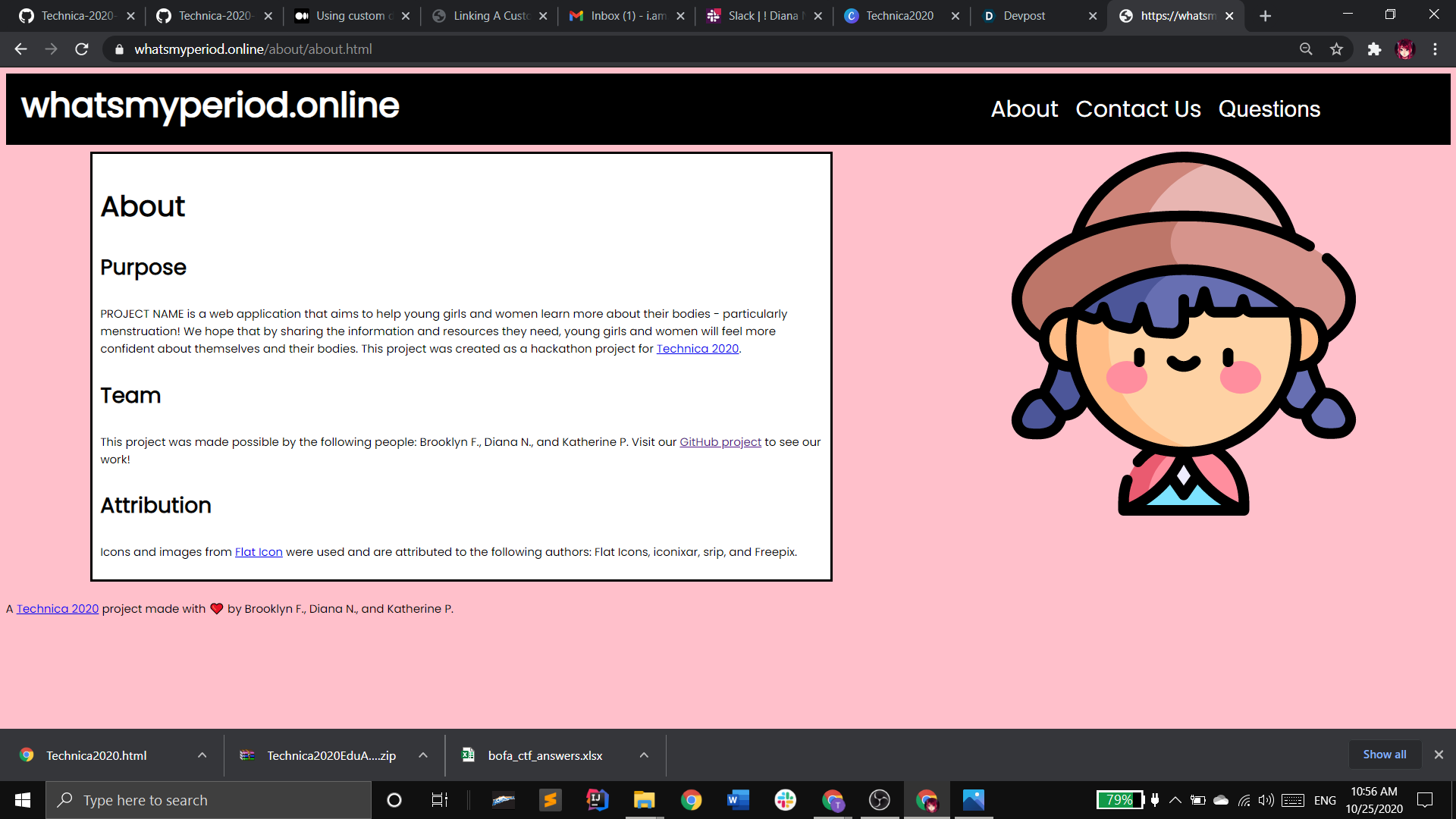Follow the GitHub project link

pos(720,442)
